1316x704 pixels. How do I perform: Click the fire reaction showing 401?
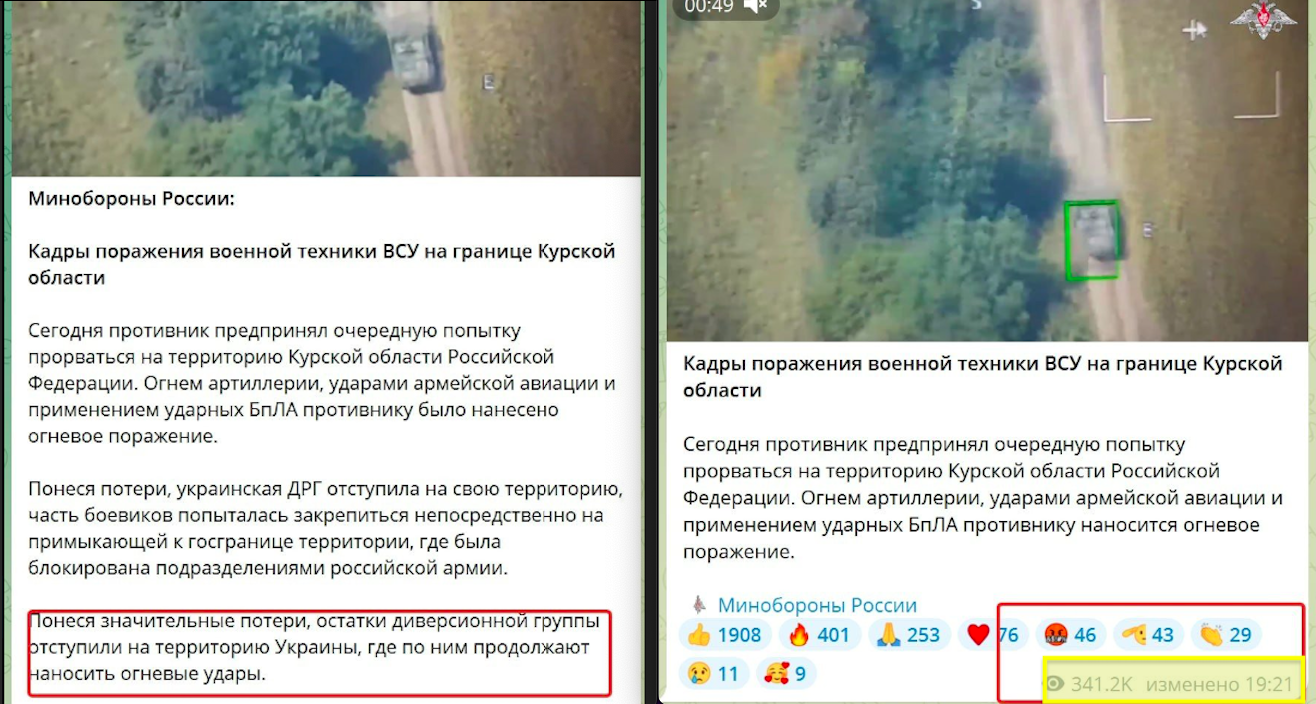coord(819,635)
